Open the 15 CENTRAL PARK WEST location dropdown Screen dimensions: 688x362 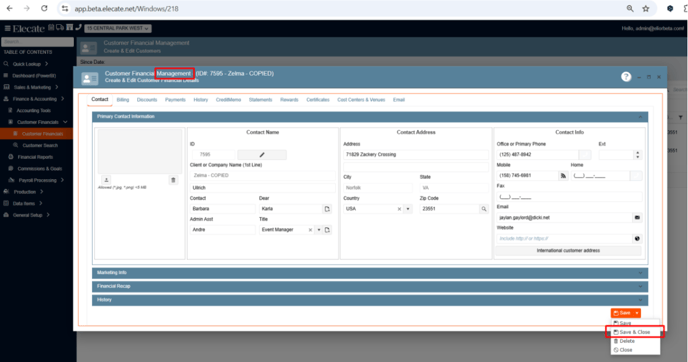click(x=118, y=28)
